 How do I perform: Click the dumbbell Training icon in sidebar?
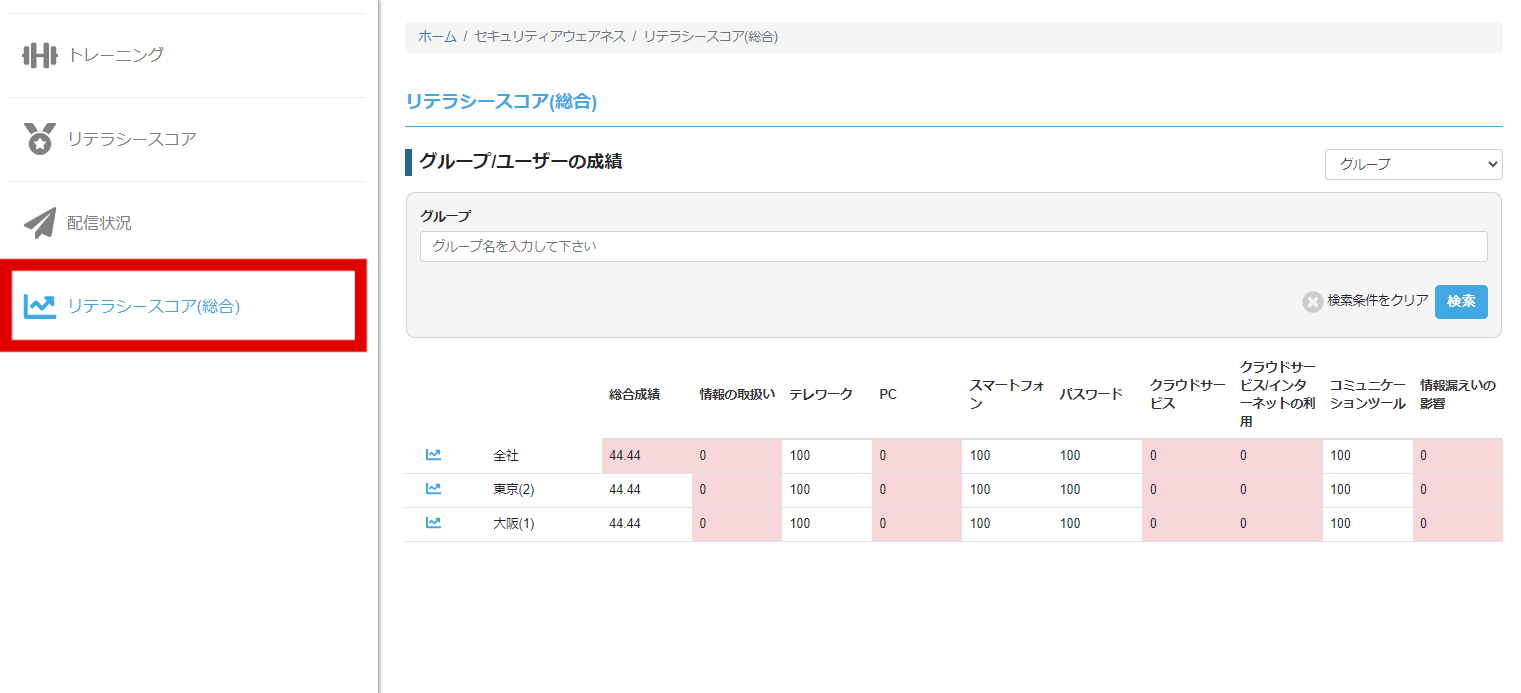click(40, 55)
